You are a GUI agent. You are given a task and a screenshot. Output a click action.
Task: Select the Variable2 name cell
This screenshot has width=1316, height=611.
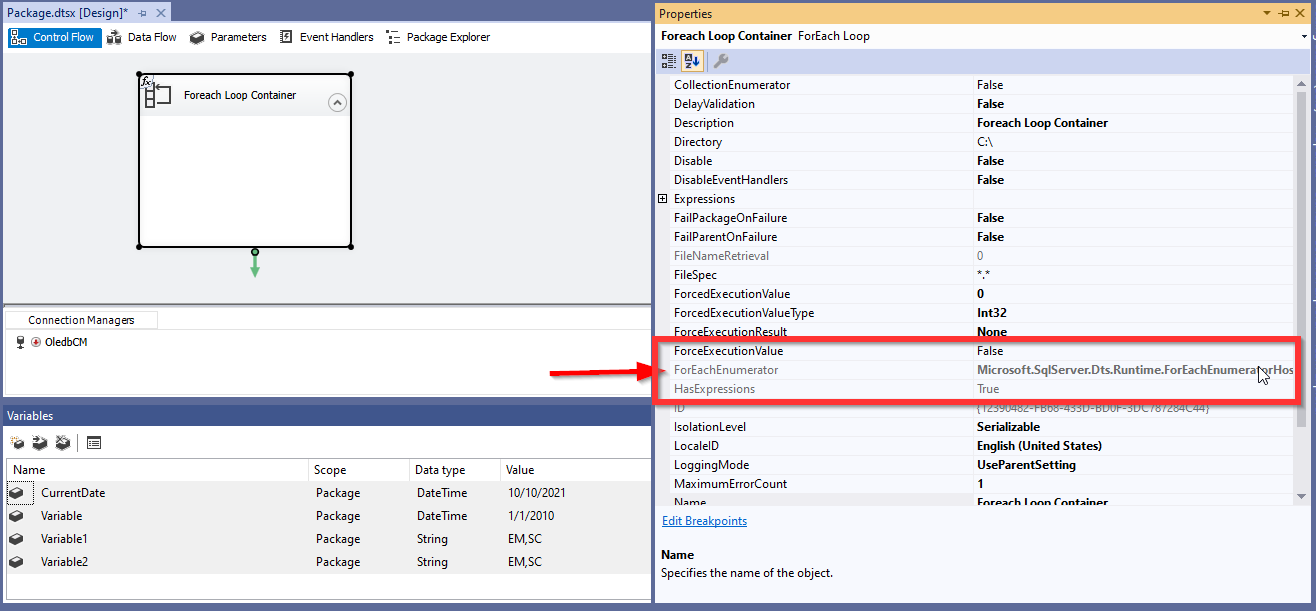(64, 562)
